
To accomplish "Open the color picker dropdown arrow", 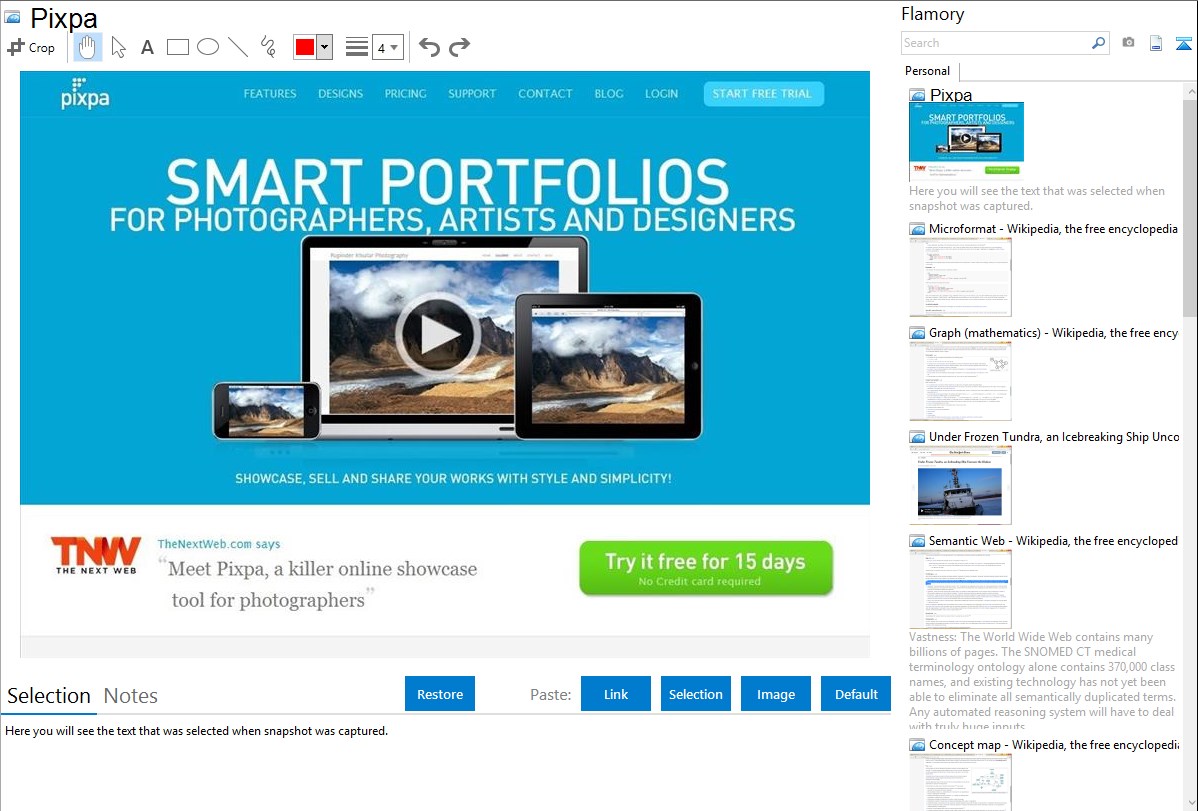I will [x=325, y=47].
